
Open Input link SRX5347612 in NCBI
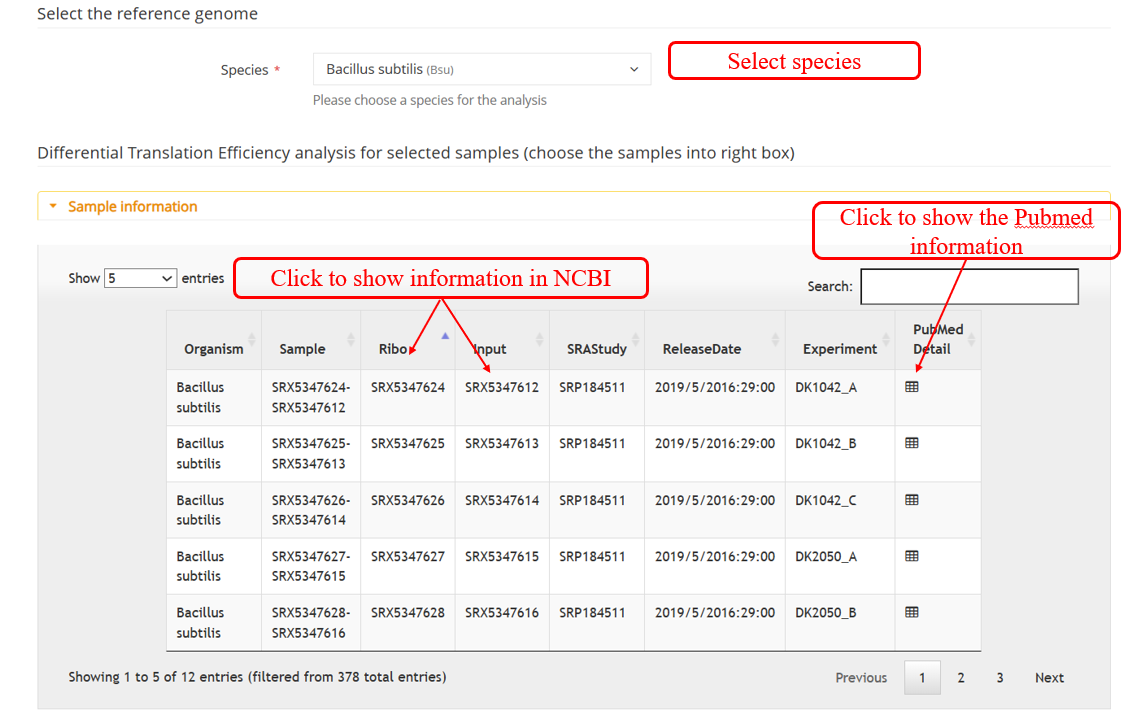pyautogui.click(x=501, y=387)
